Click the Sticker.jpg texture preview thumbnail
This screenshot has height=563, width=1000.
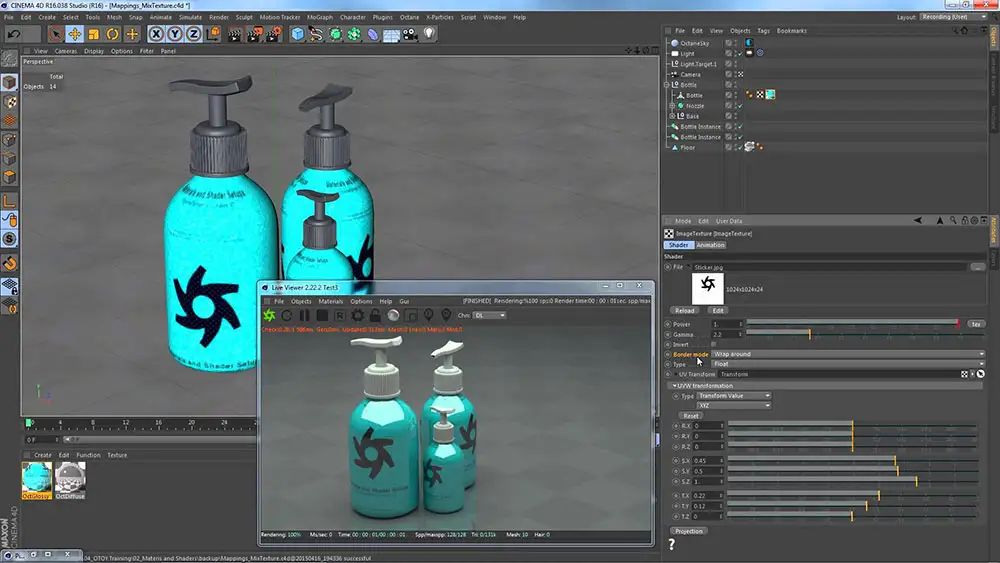pos(708,288)
